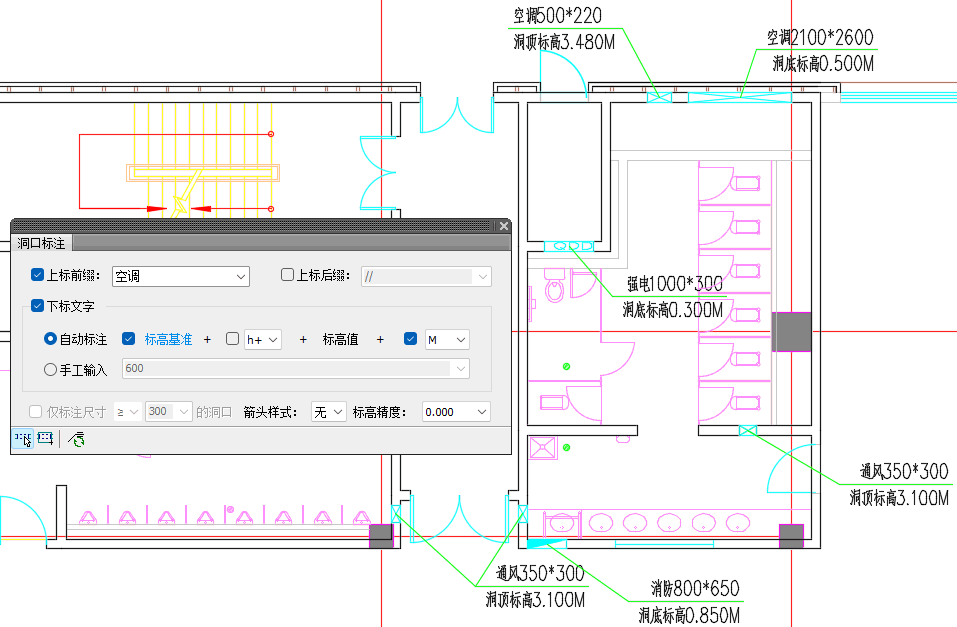
Task: Check the box before the h+ dropdown
Action: pyautogui.click(x=233, y=339)
